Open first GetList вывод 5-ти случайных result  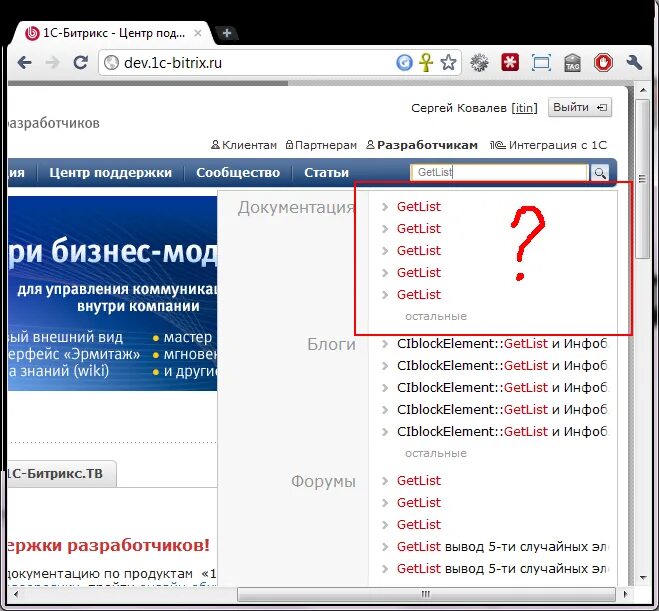502,547
